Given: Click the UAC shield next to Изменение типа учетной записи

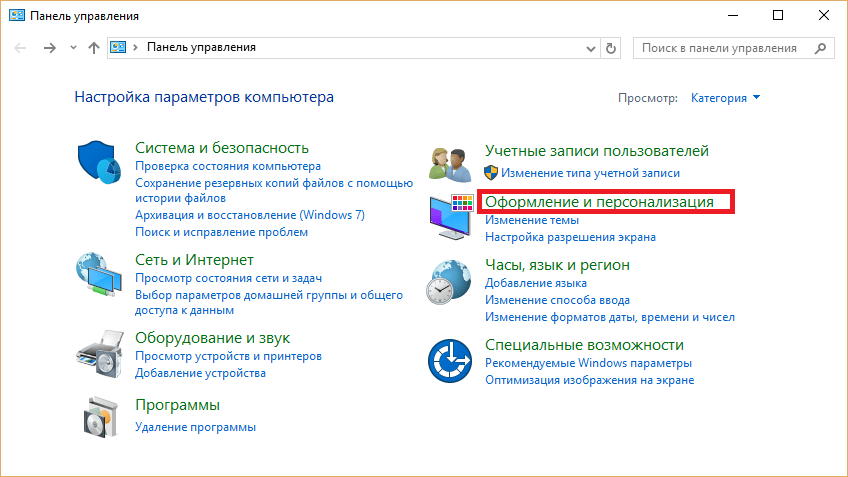Looking at the screenshot, I should 491,173.
